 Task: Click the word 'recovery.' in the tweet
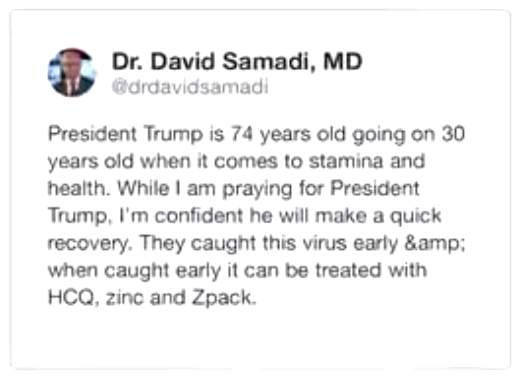click(88, 244)
